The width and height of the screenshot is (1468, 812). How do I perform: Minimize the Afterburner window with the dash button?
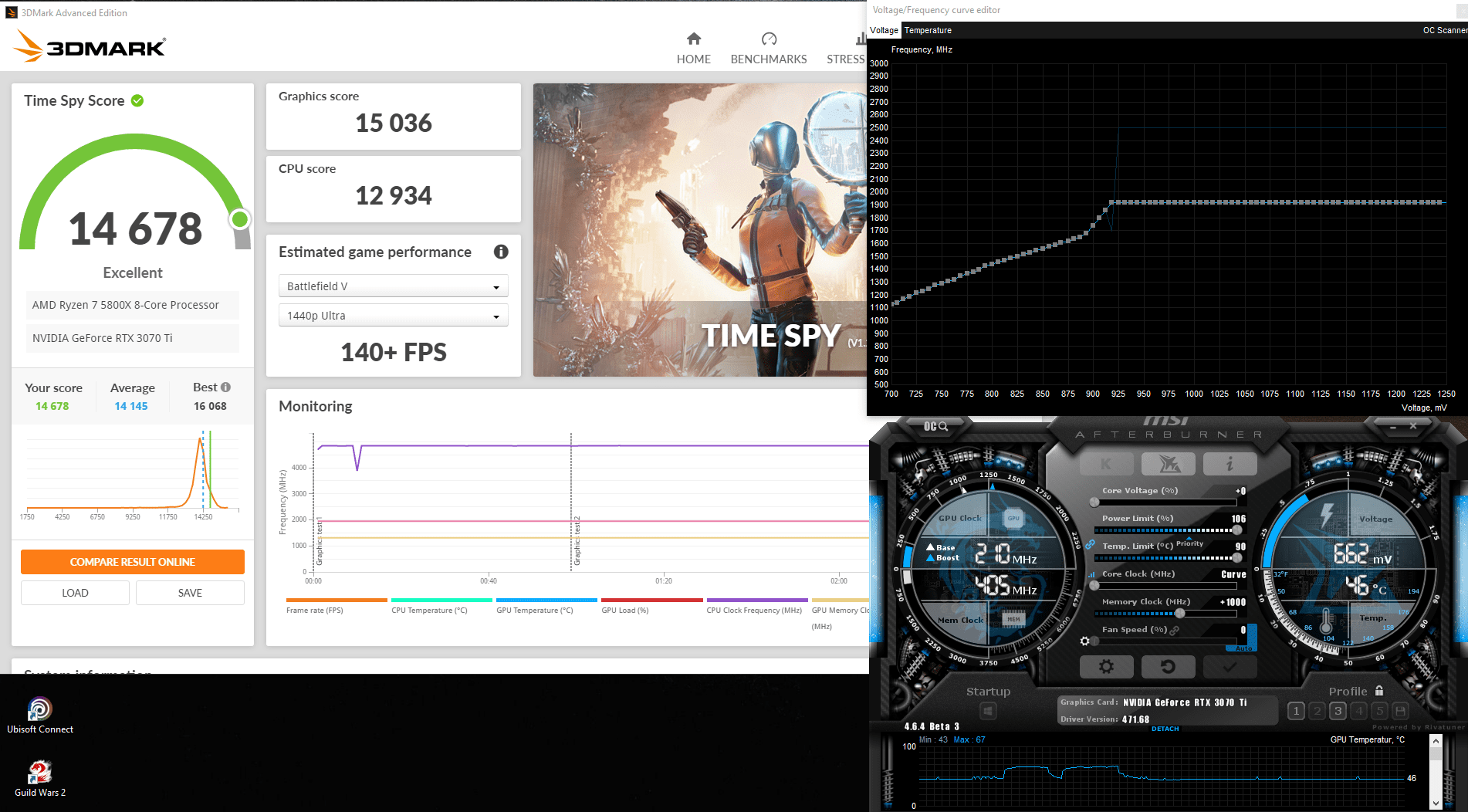[1393, 426]
